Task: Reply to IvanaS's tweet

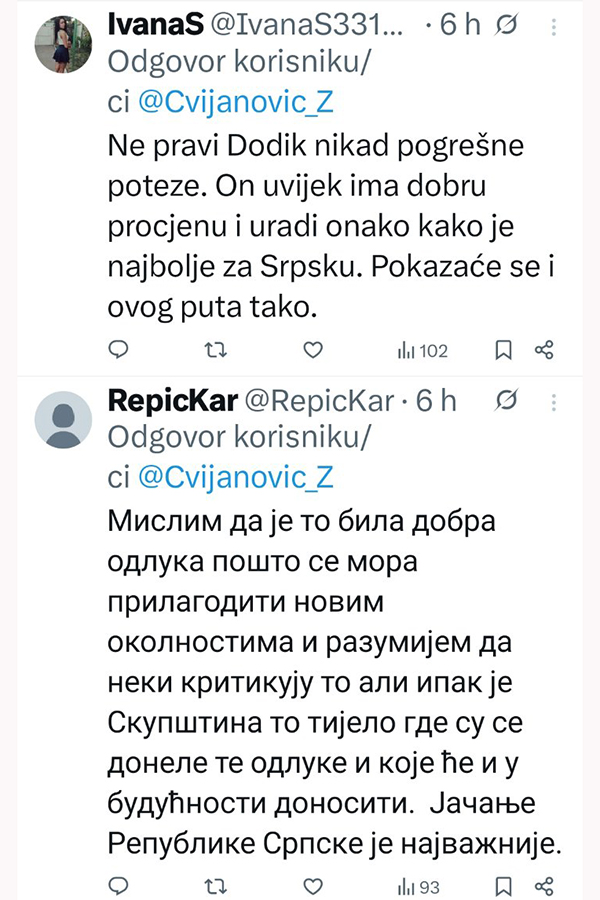Action: [x=119, y=350]
